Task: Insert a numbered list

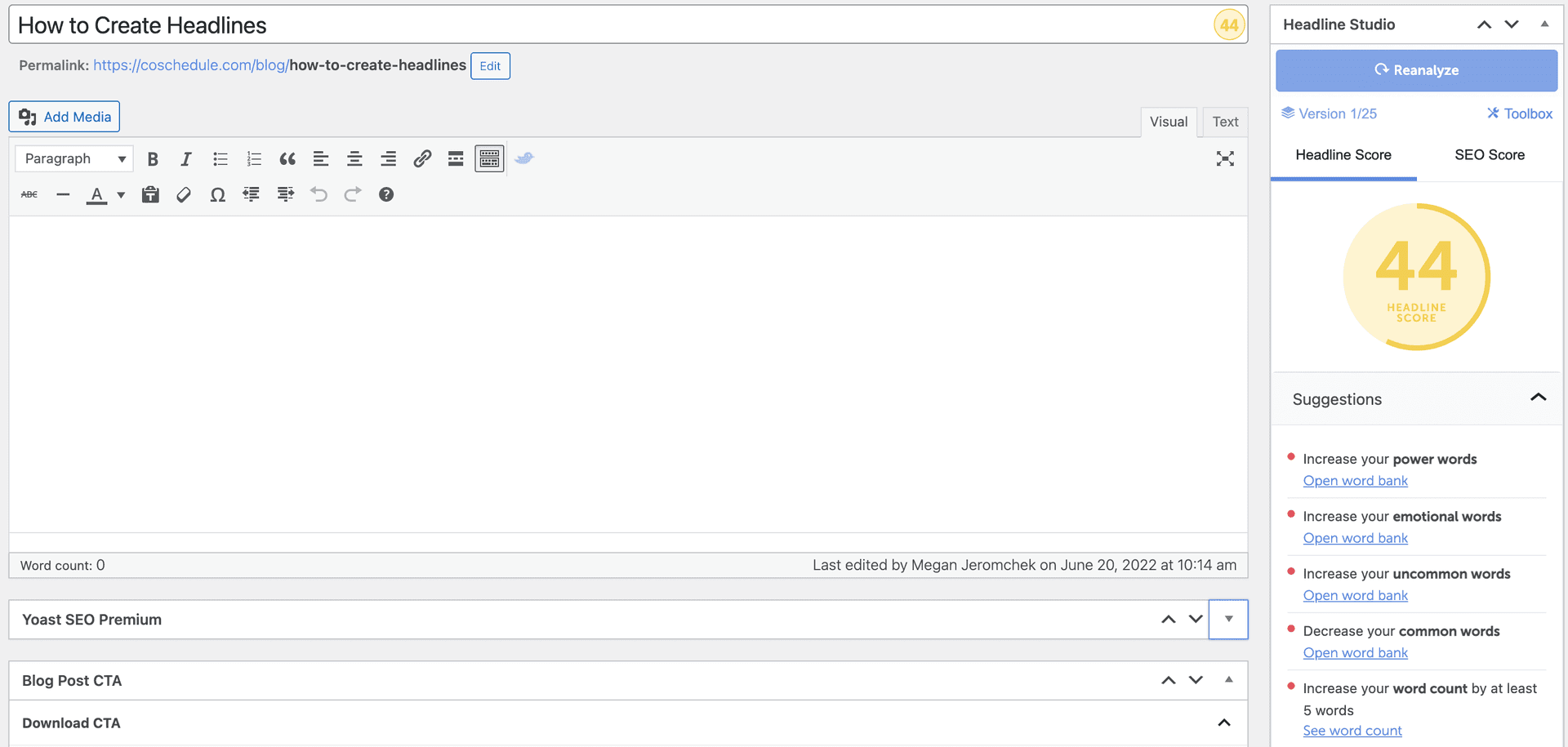Action: [254, 158]
